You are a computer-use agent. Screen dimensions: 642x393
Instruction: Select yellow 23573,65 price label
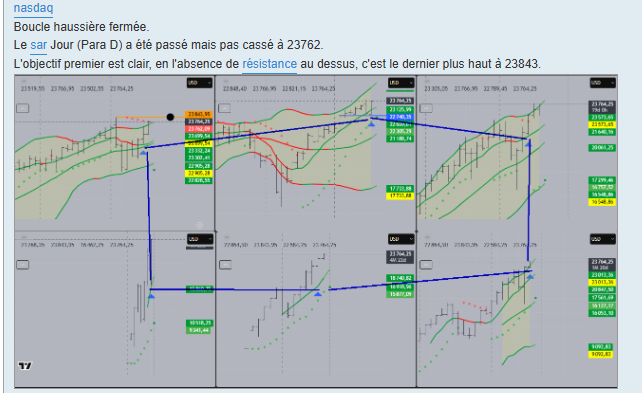(x=602, y=124)
